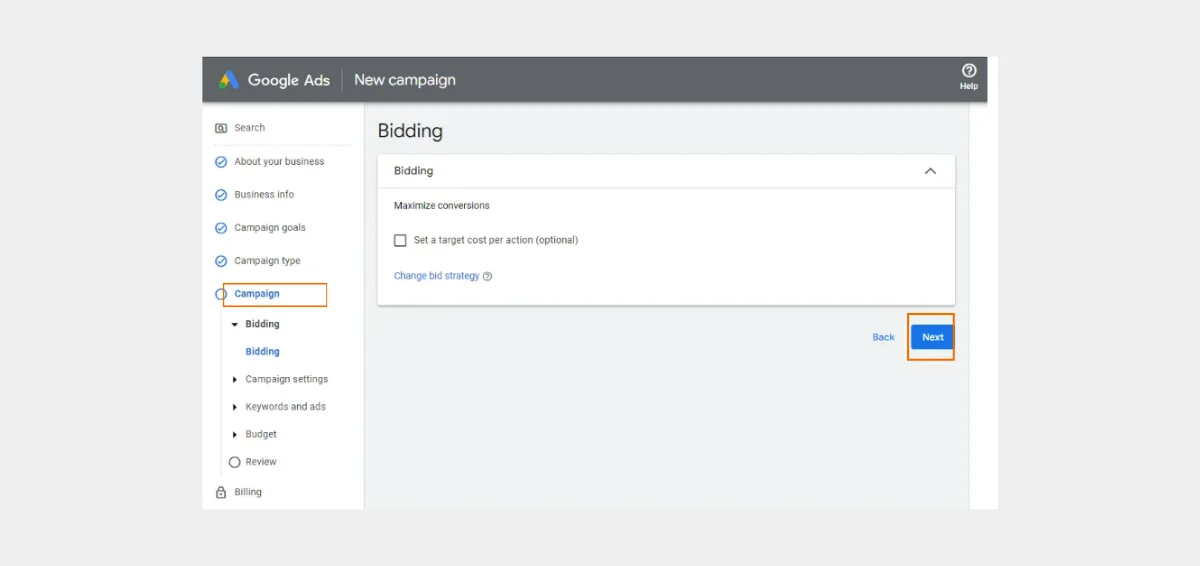Open the Campaign settings sidebar item
Screen dimensions: 1200x566
pyautogui.click(x=287, y=380)
